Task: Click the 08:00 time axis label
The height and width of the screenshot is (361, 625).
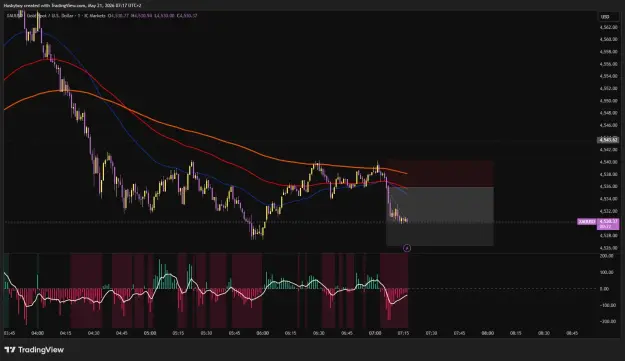Action: click(487, 333)
